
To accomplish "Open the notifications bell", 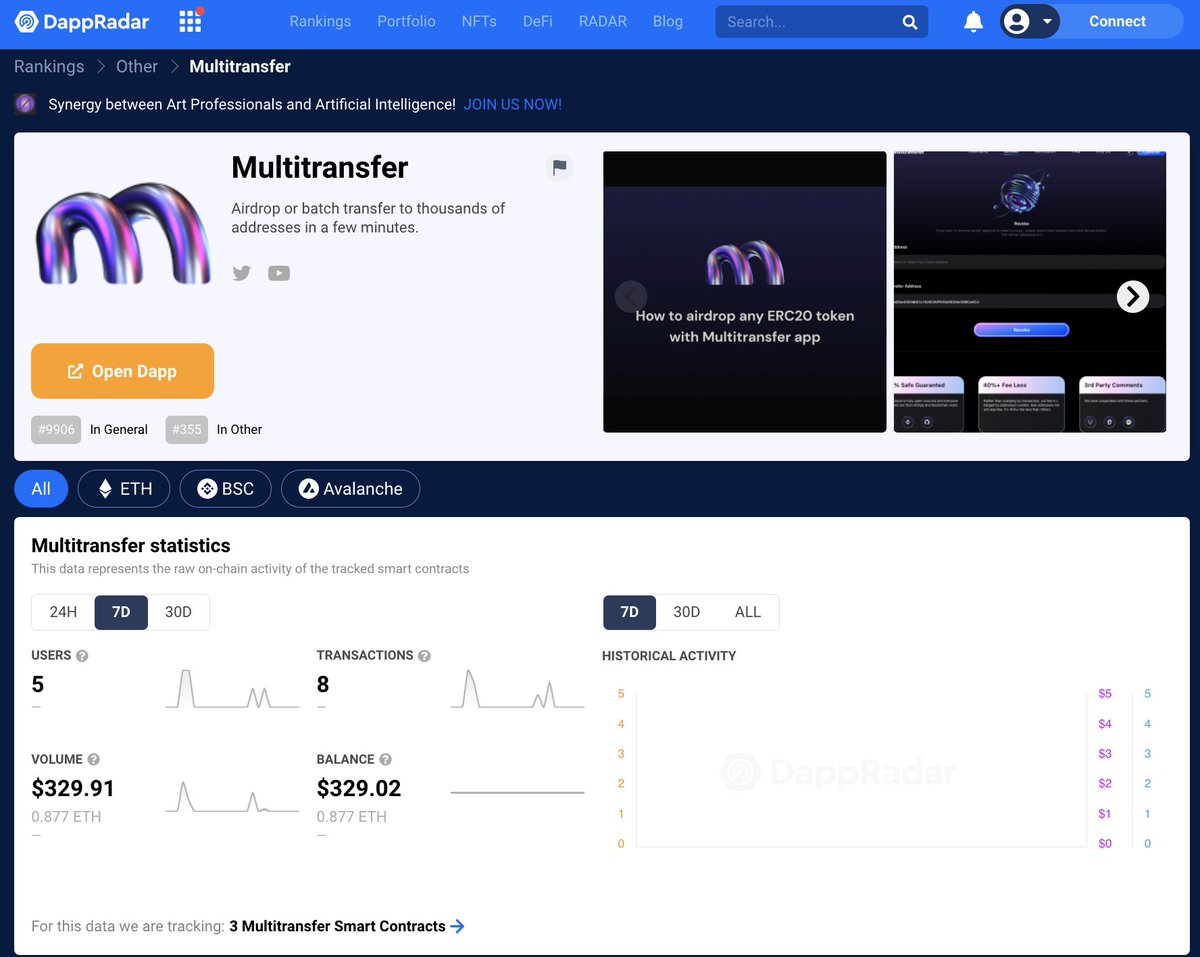I will pyautogui.click(x=973, y=22).
